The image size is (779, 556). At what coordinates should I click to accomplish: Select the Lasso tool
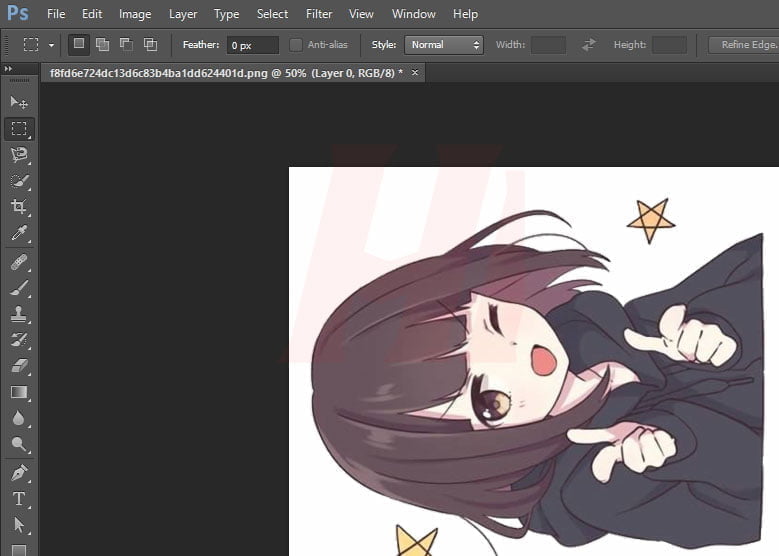[x=19, y=155]
